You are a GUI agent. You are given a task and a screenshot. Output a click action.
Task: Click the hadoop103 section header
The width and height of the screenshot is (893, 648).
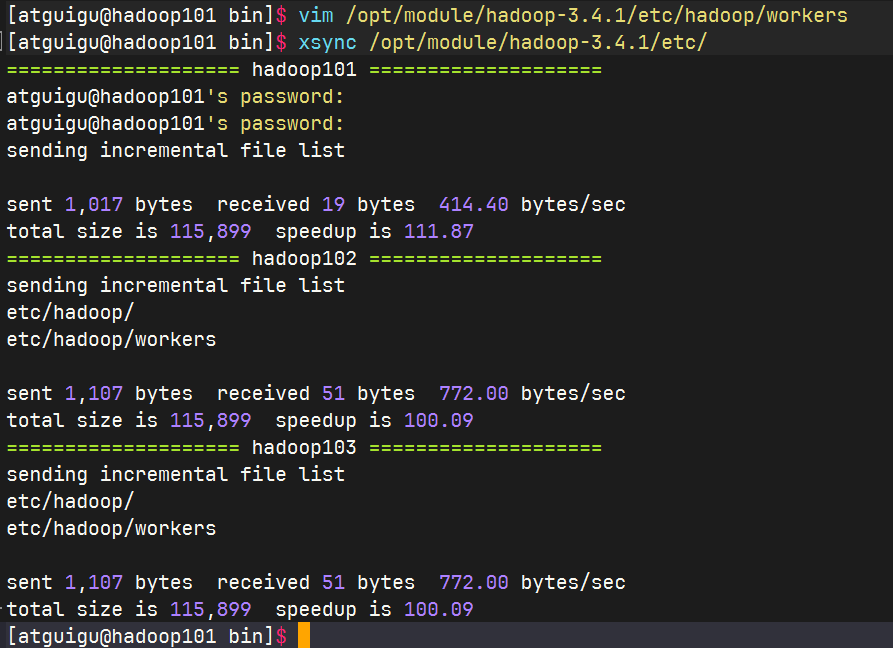[303, 447]
